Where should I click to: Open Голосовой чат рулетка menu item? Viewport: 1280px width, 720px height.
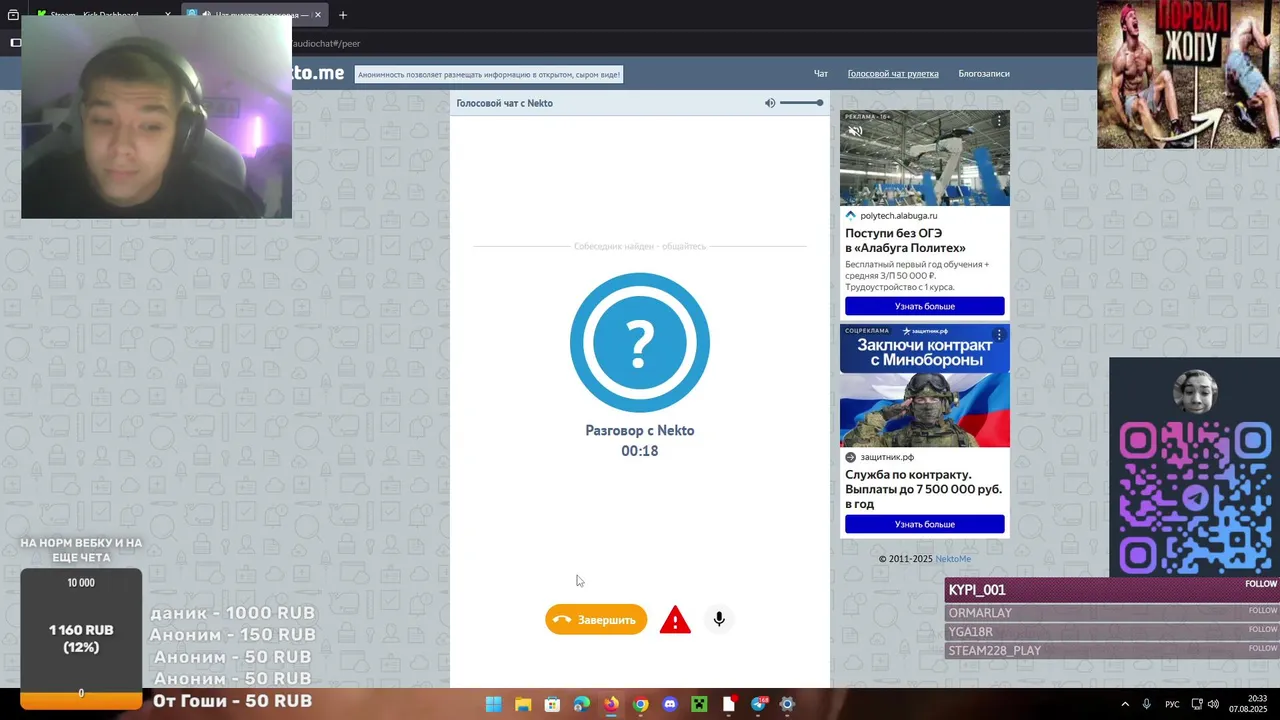[893, 74]
